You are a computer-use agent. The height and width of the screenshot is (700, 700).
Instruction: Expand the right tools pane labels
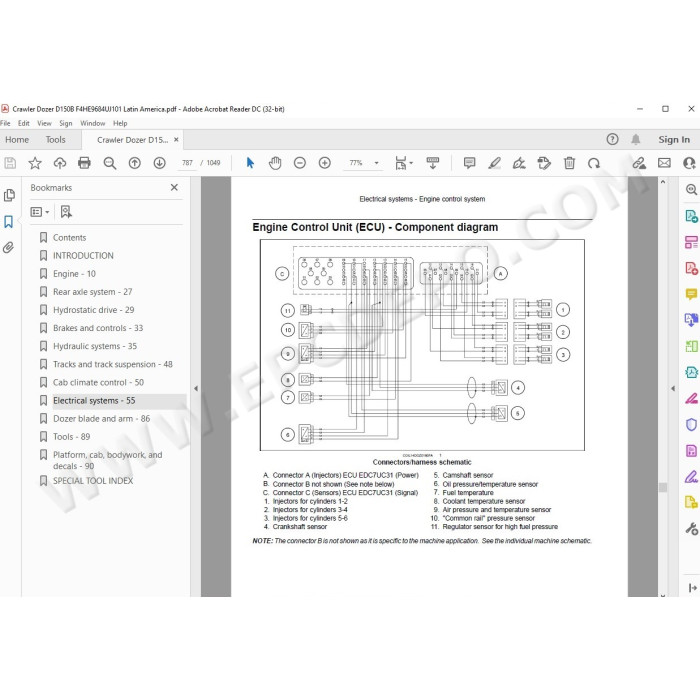[692, 588]
